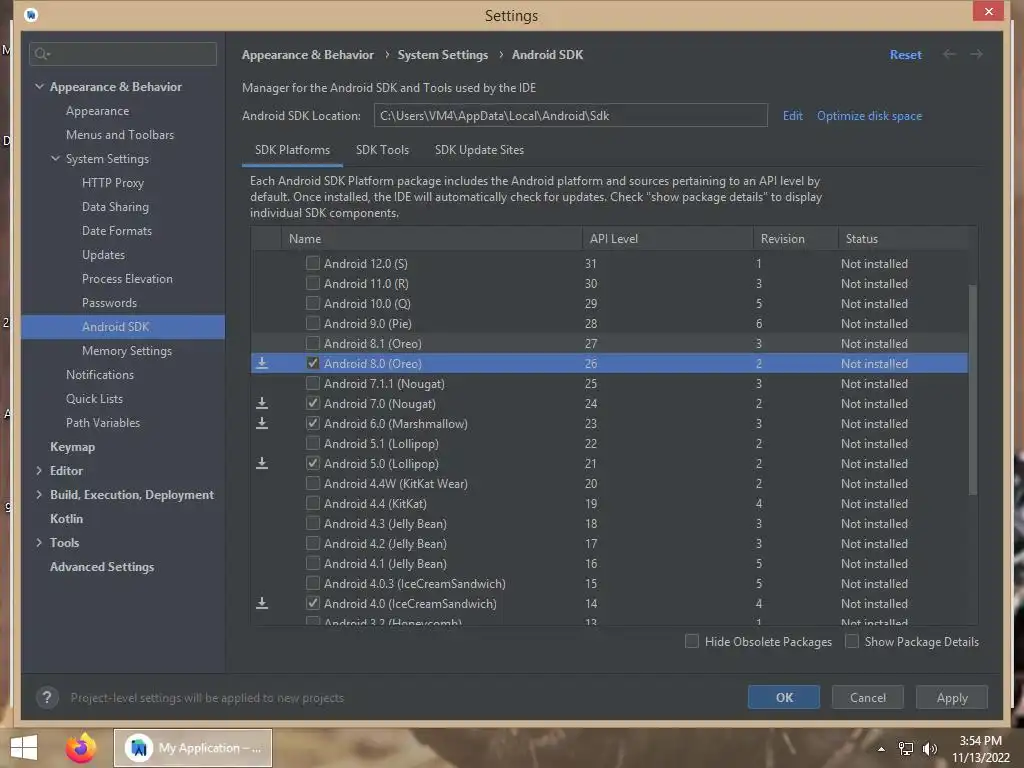The width and height of the screenshot is (1024, 768).
Task: Click the Name column header
Action: pos(431,238)
